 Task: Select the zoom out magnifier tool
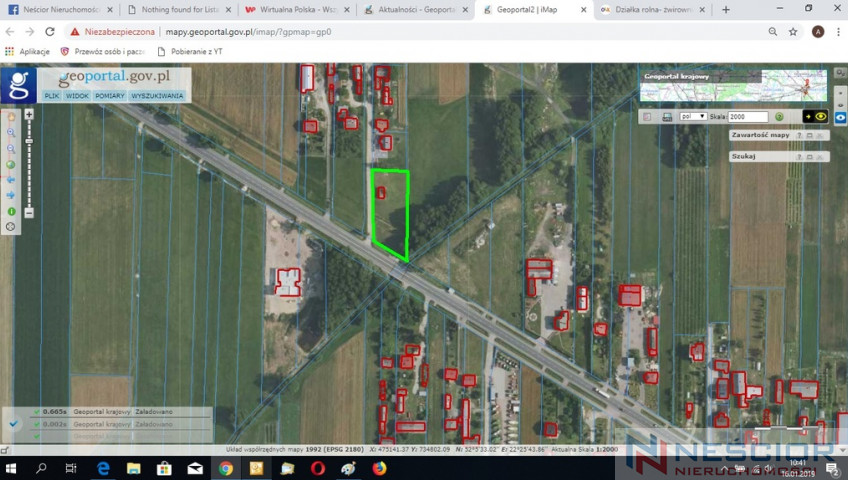tap(11, 149)
